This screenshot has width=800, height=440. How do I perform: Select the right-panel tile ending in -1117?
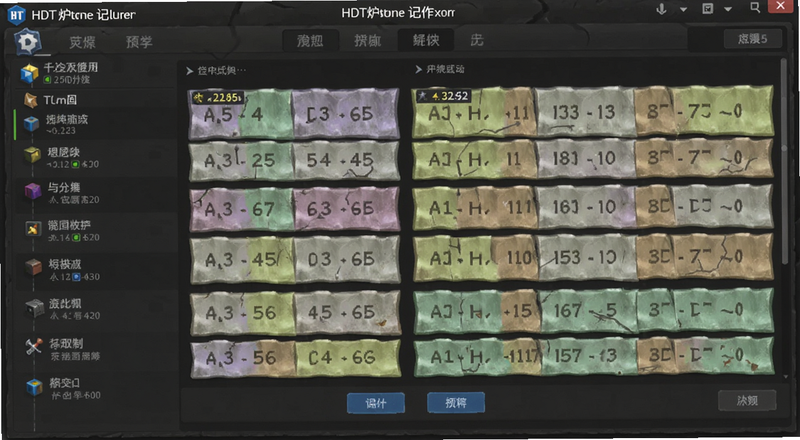click(477, 356)
